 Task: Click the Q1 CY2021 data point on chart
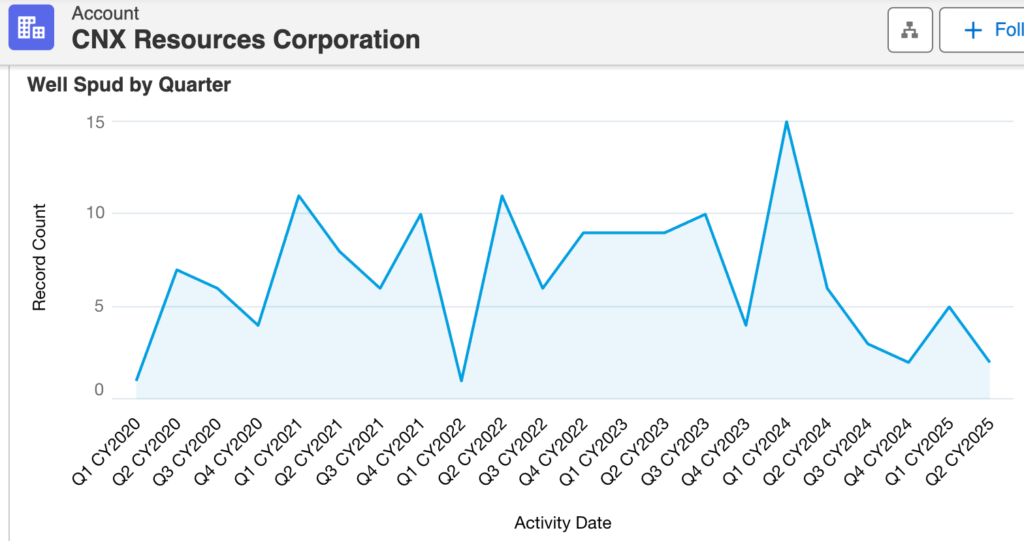pyautogui.click(x=298, y=195)
